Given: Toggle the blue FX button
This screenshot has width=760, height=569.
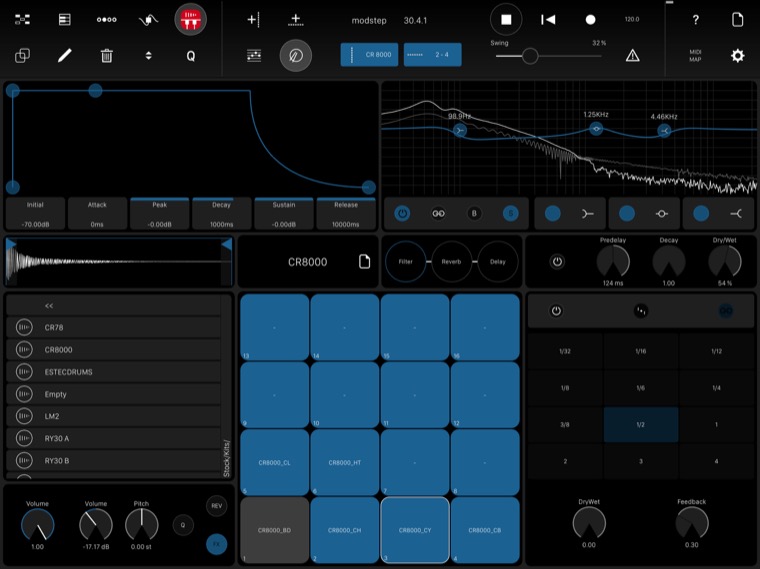Looking at the screenshot, I should [x=217, y=544].
